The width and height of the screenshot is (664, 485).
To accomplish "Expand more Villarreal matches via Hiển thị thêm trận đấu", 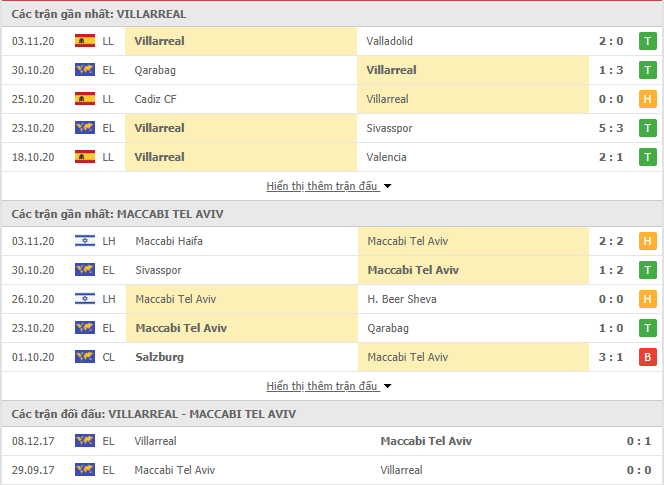I will (x=322, y=186).
